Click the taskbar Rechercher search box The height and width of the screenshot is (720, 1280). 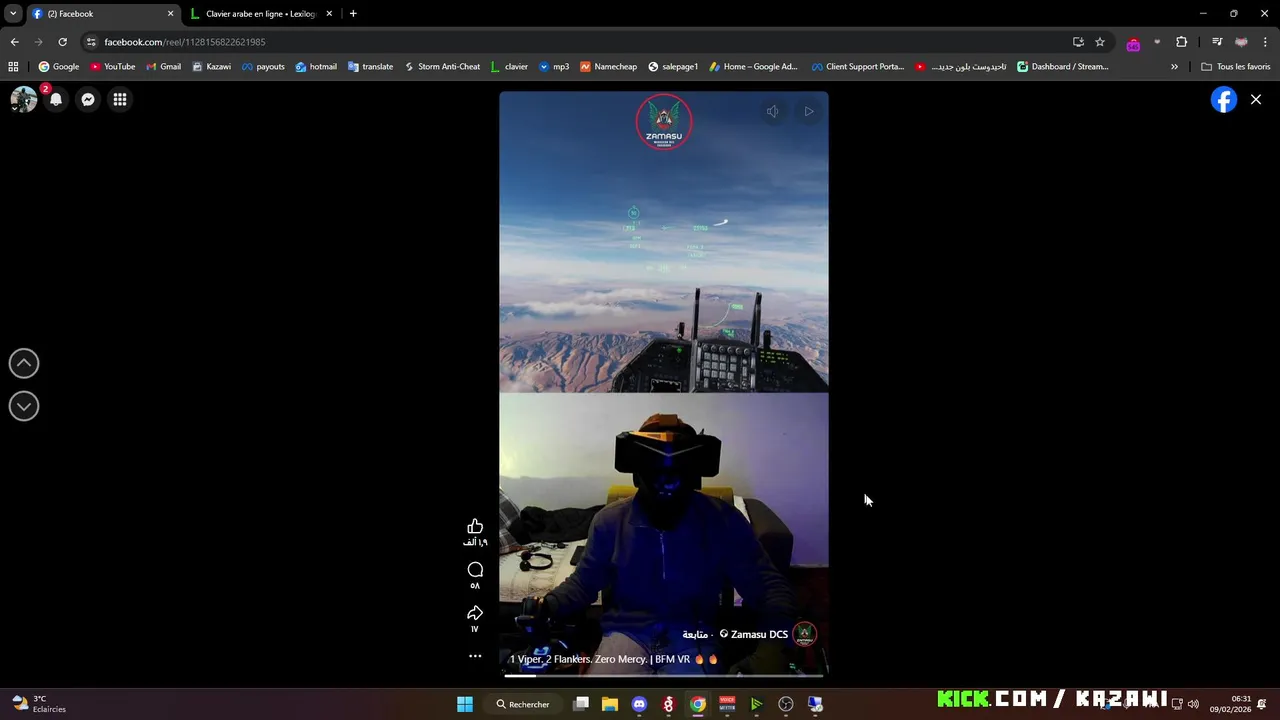click(x=524, y=704)
